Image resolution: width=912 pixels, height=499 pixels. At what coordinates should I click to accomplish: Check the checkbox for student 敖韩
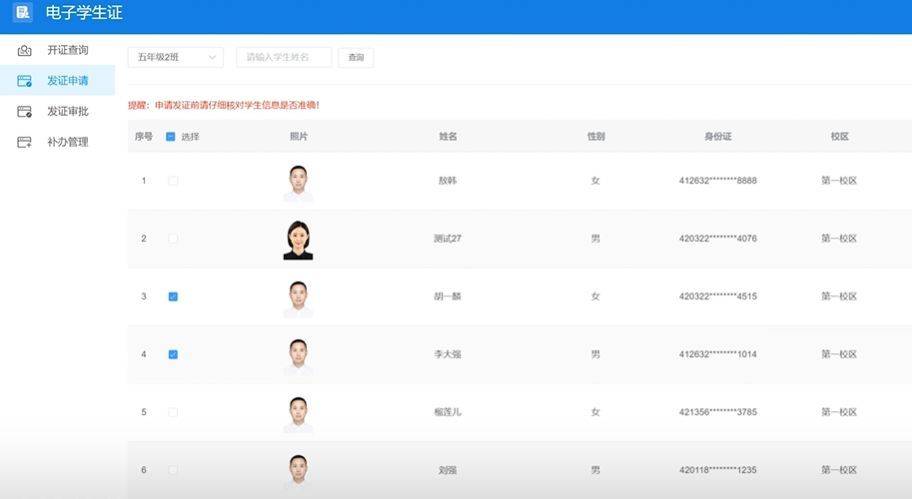[x=173, y=181]
